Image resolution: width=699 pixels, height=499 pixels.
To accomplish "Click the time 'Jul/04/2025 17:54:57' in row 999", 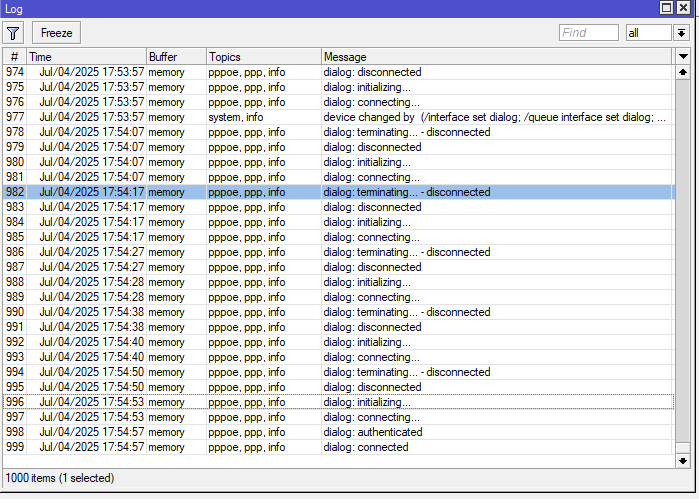I will click(x=92, y=447).
